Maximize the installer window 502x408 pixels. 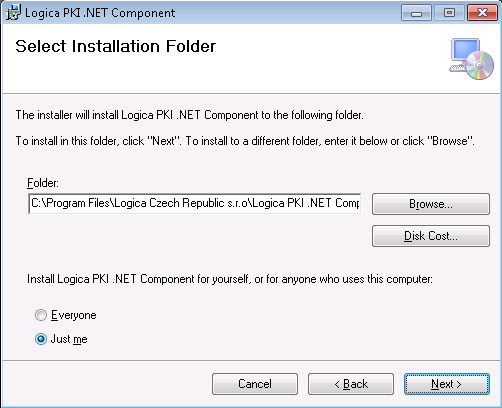(x=449, y=13)
